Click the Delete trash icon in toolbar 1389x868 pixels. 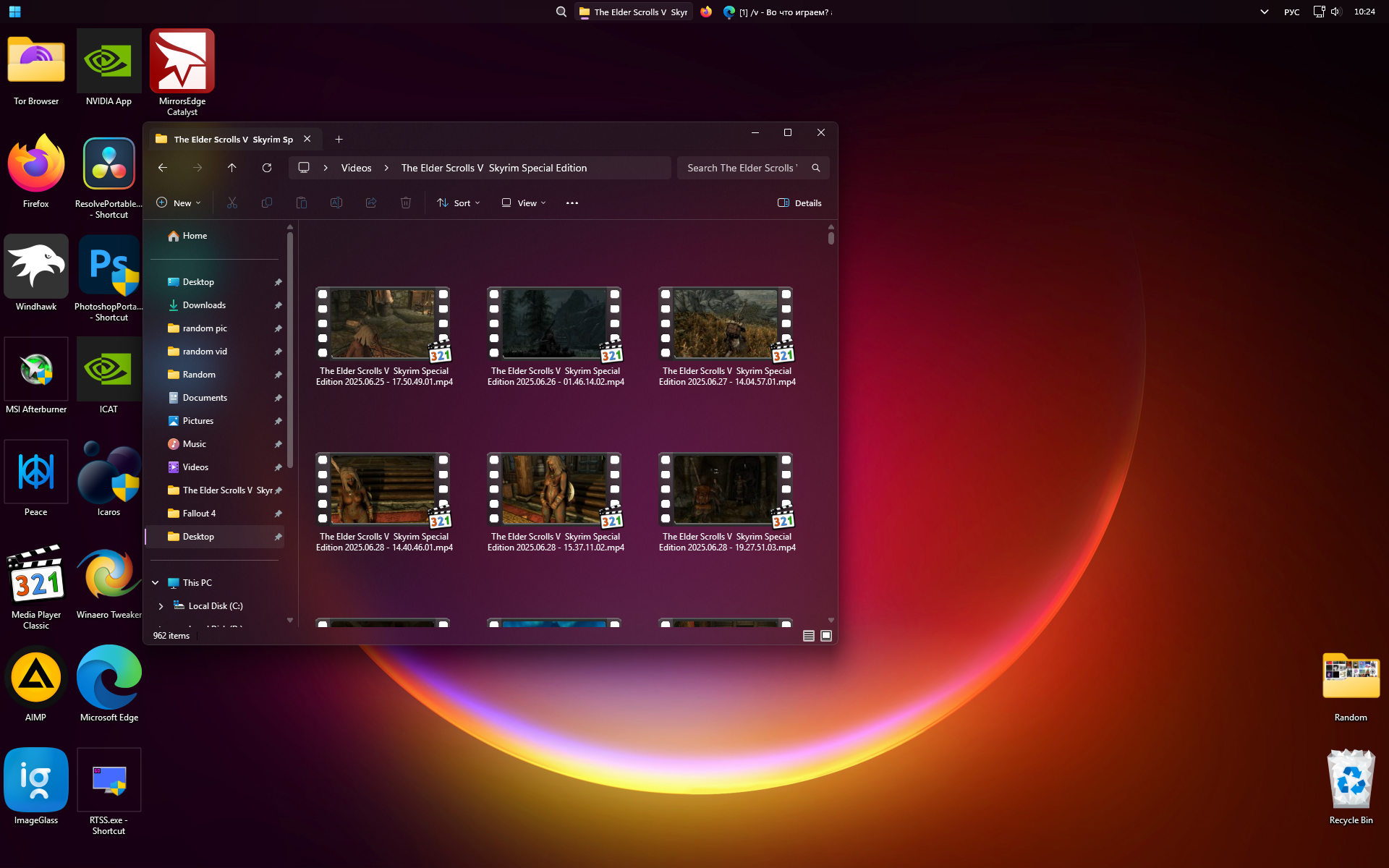pyautogui.click(x=406, y=203)
